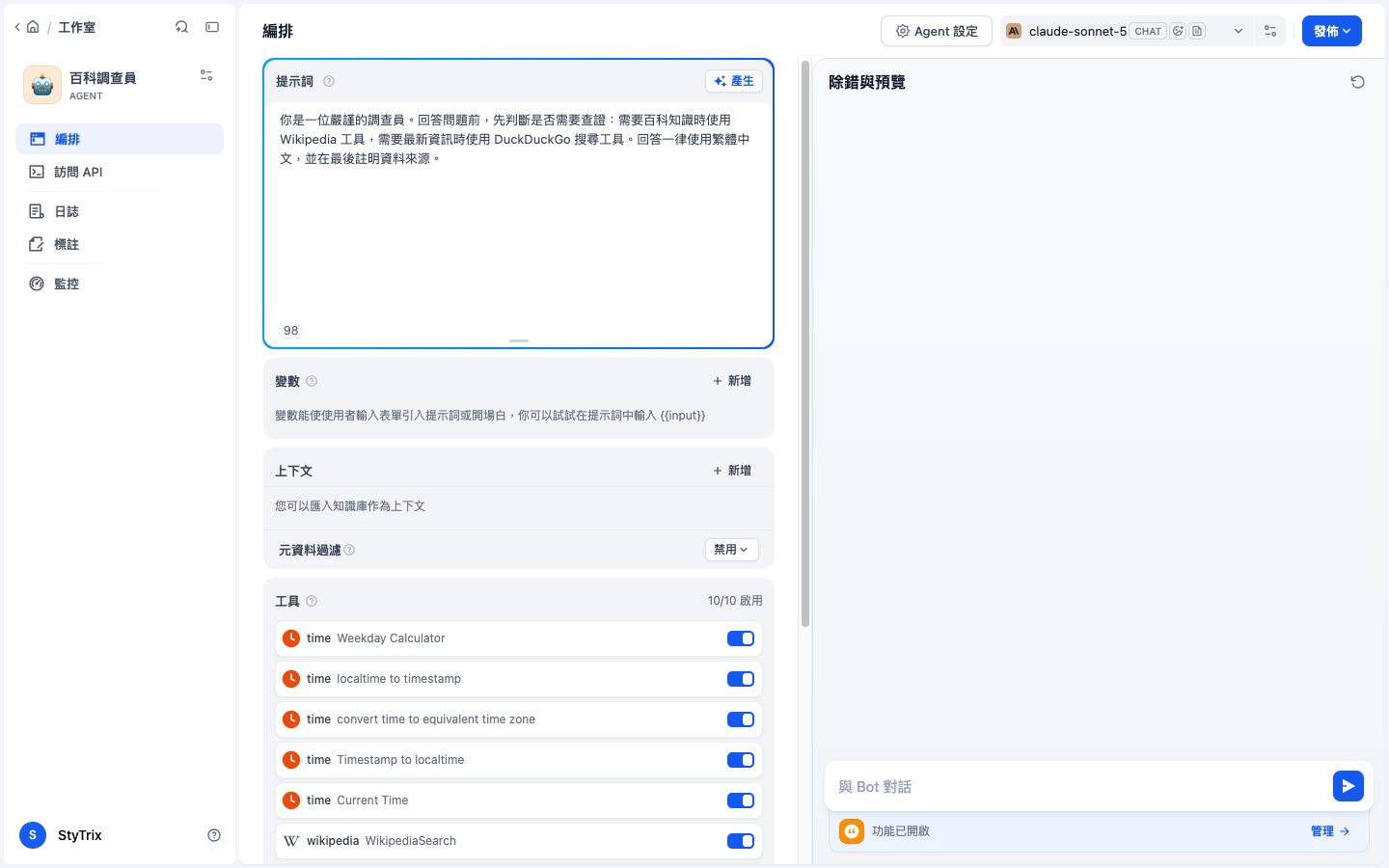Click the restart conversation refresh icon

(x=1357, y=82)
